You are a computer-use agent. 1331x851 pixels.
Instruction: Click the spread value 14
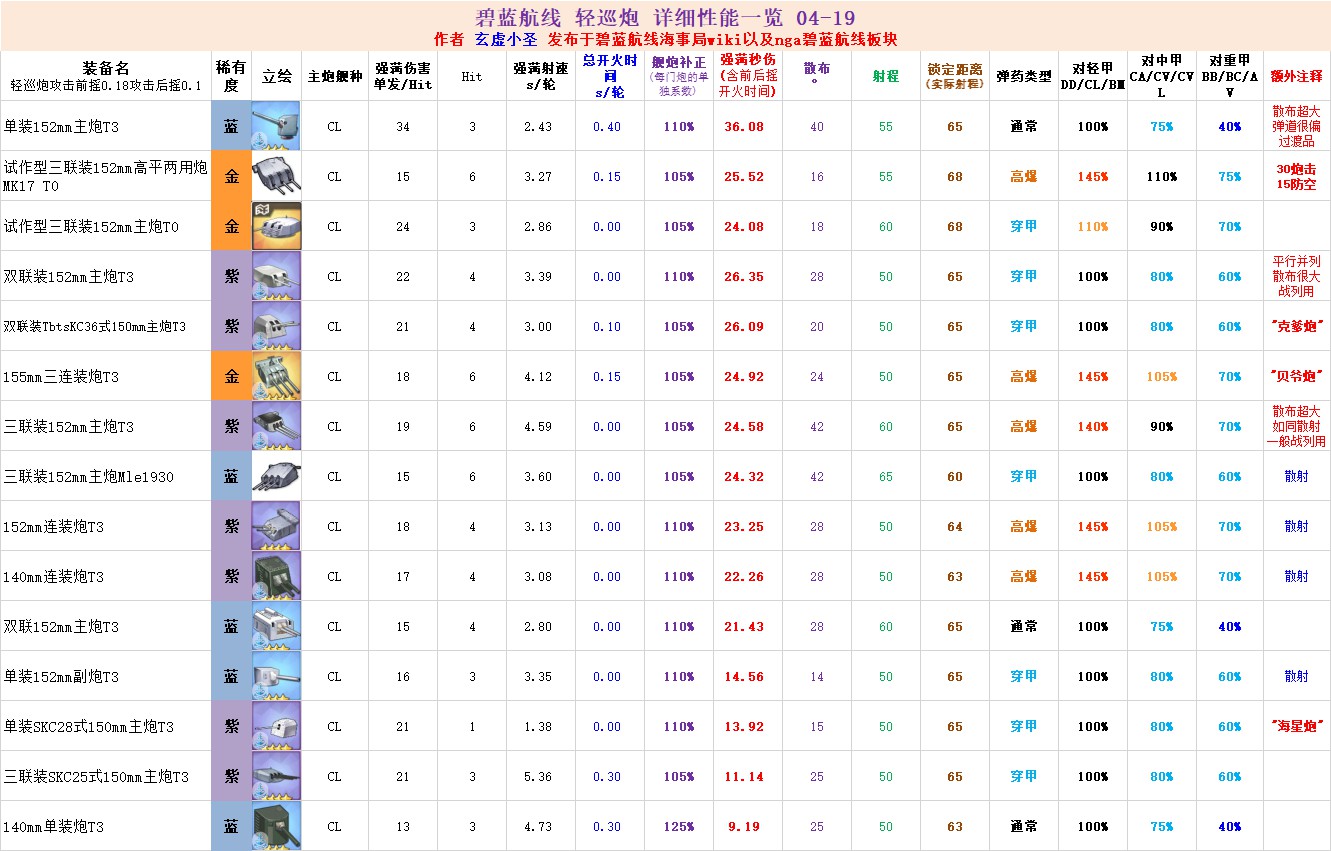point(817,677)
